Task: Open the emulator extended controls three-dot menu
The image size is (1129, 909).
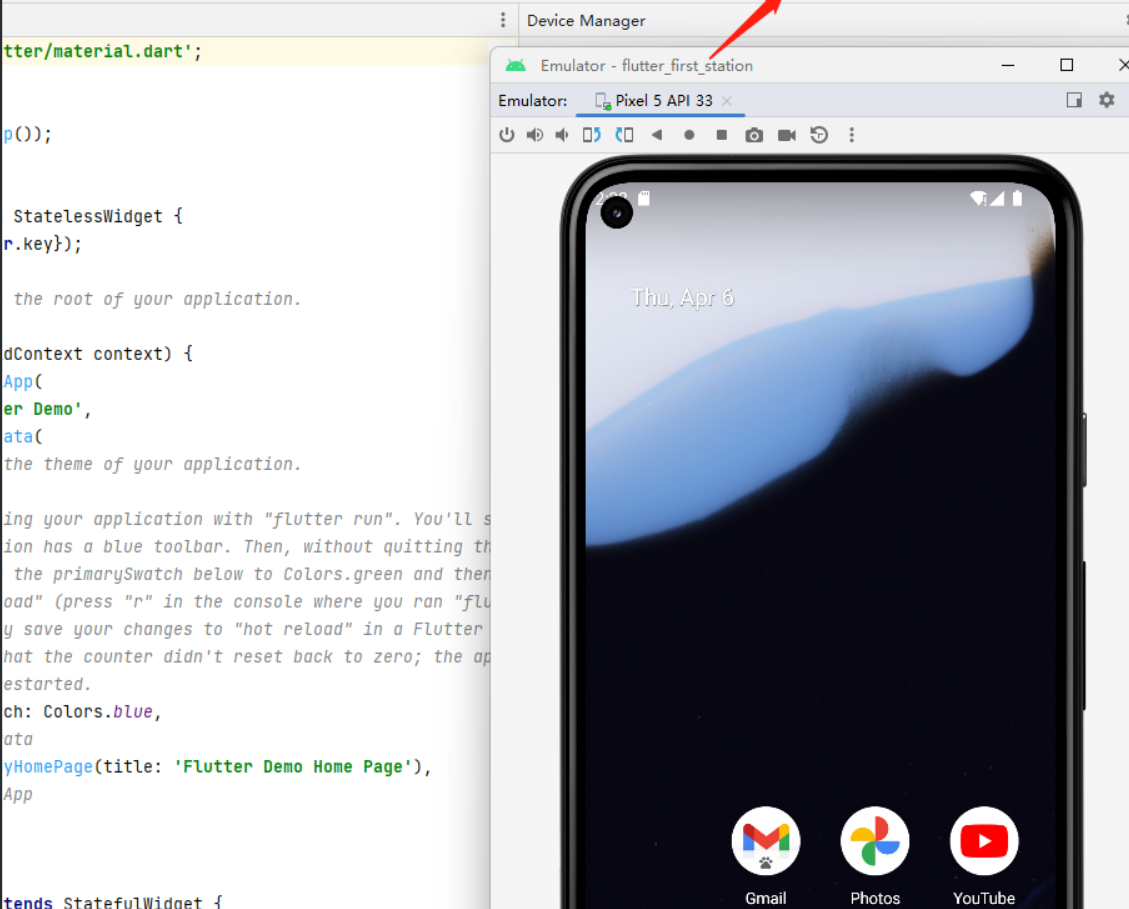Action: click(852, 135)
